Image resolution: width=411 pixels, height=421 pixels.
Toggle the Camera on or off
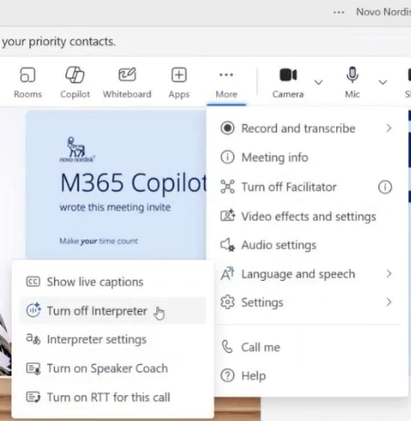pos(288,82)
